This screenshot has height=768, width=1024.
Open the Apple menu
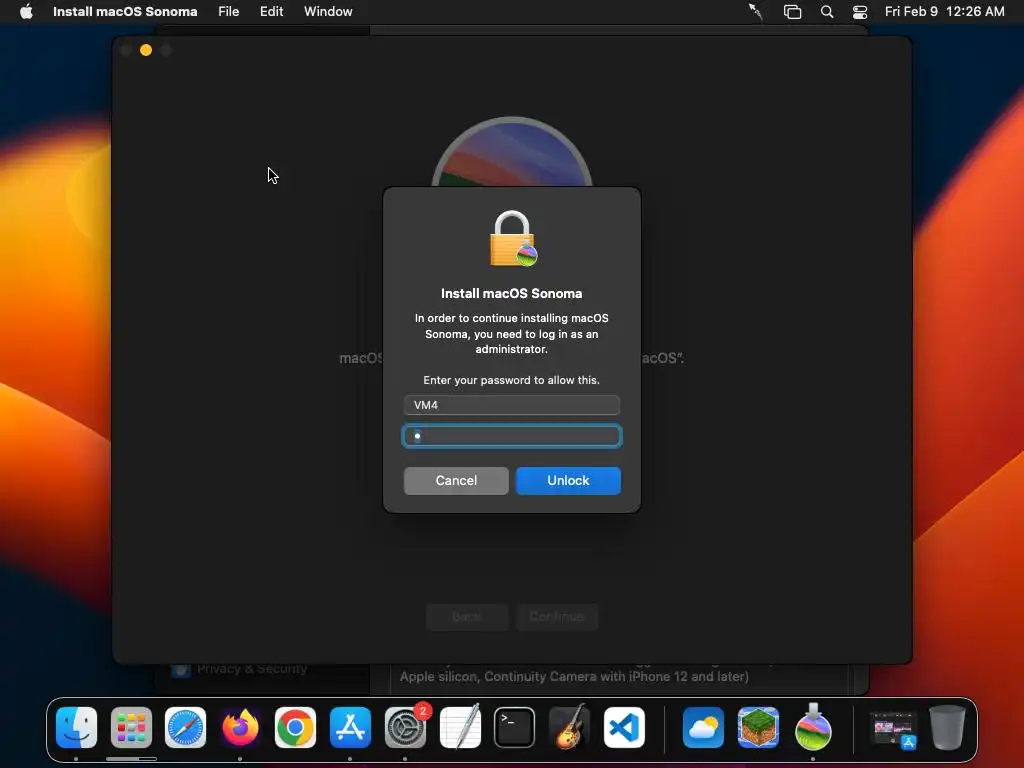pos(26,12)
